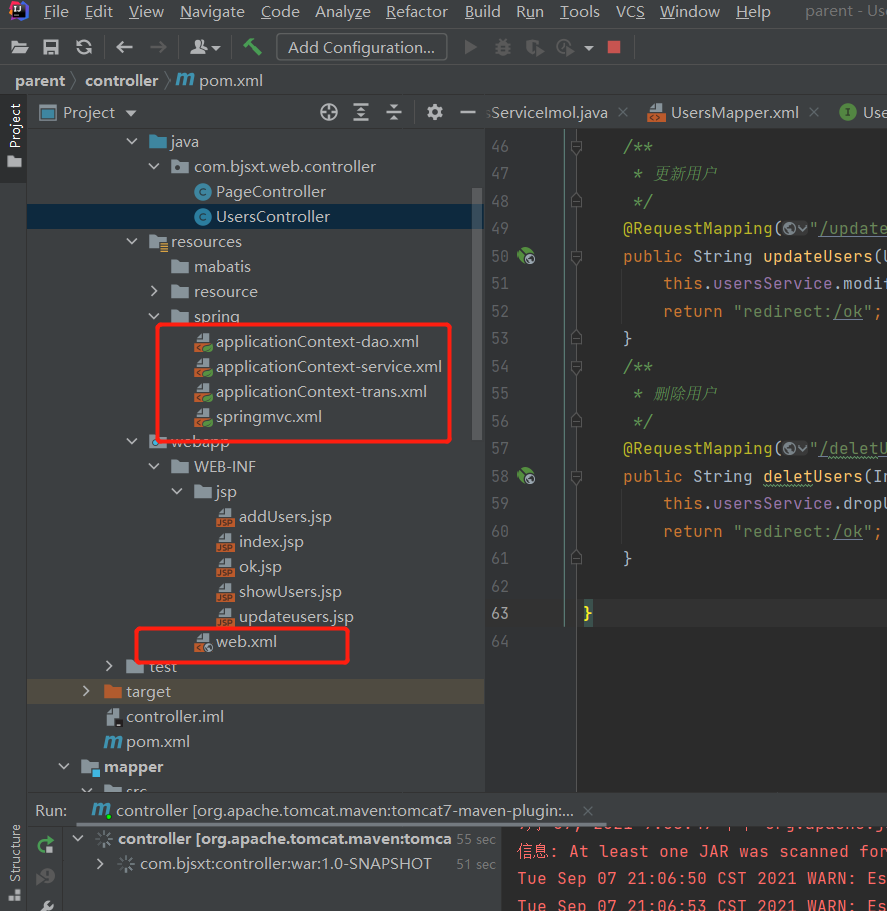887x911 pixels.
Task: Expand com.bjsxt:controller:war run node
Action: coord(100,864)
